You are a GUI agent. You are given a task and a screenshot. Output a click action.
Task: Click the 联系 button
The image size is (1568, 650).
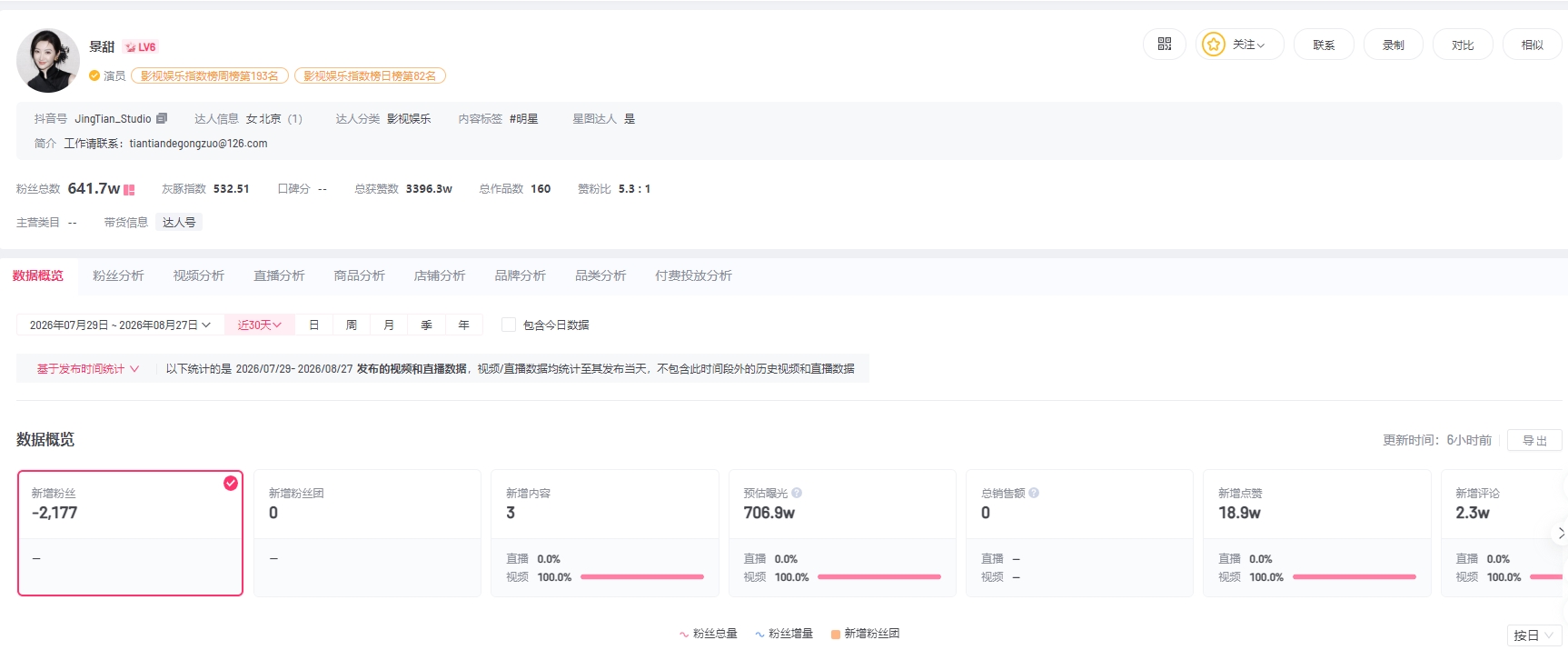pyautogui.click(x=1324, y=45)
